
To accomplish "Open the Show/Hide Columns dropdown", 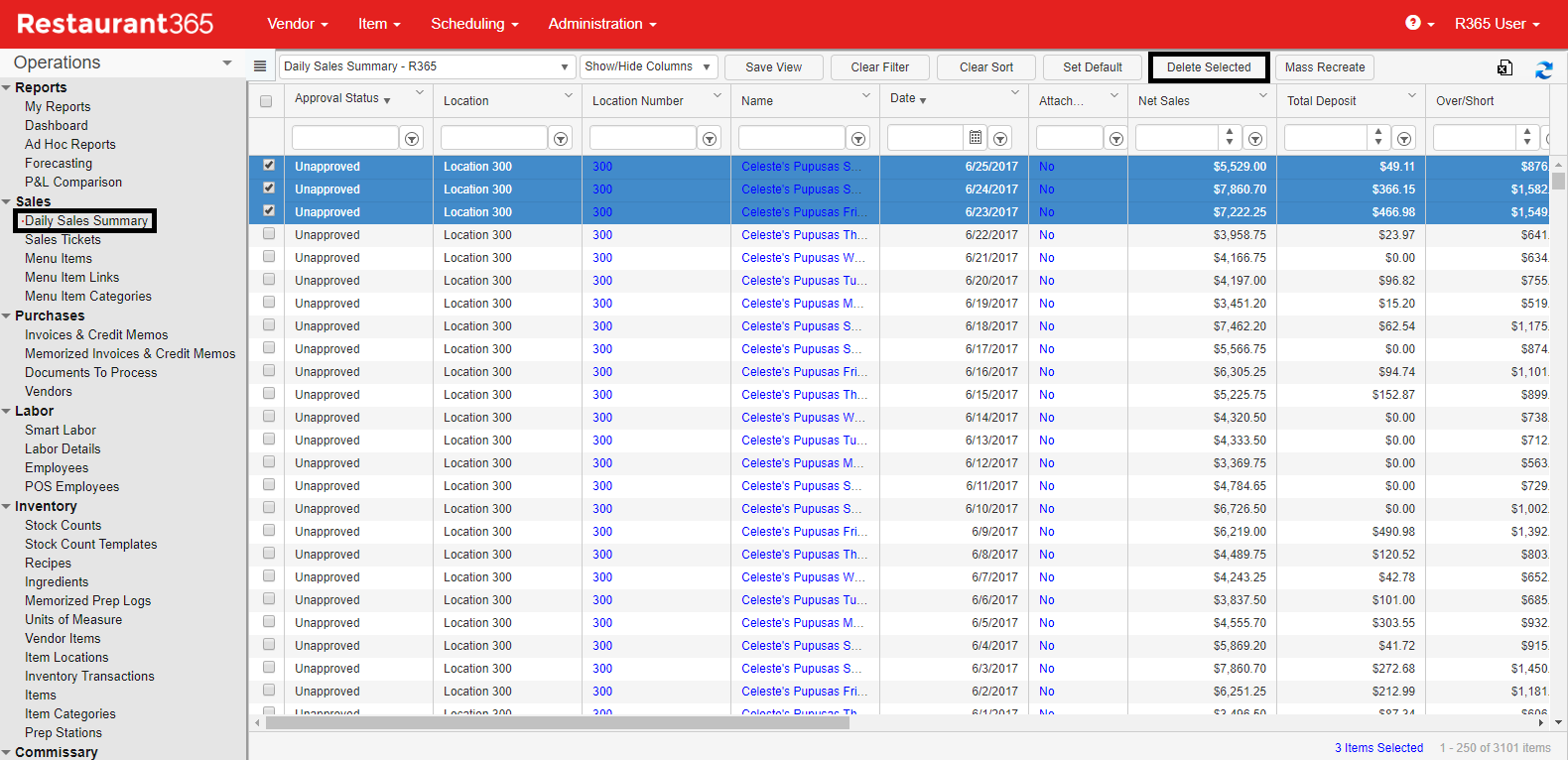I will 648,66.
